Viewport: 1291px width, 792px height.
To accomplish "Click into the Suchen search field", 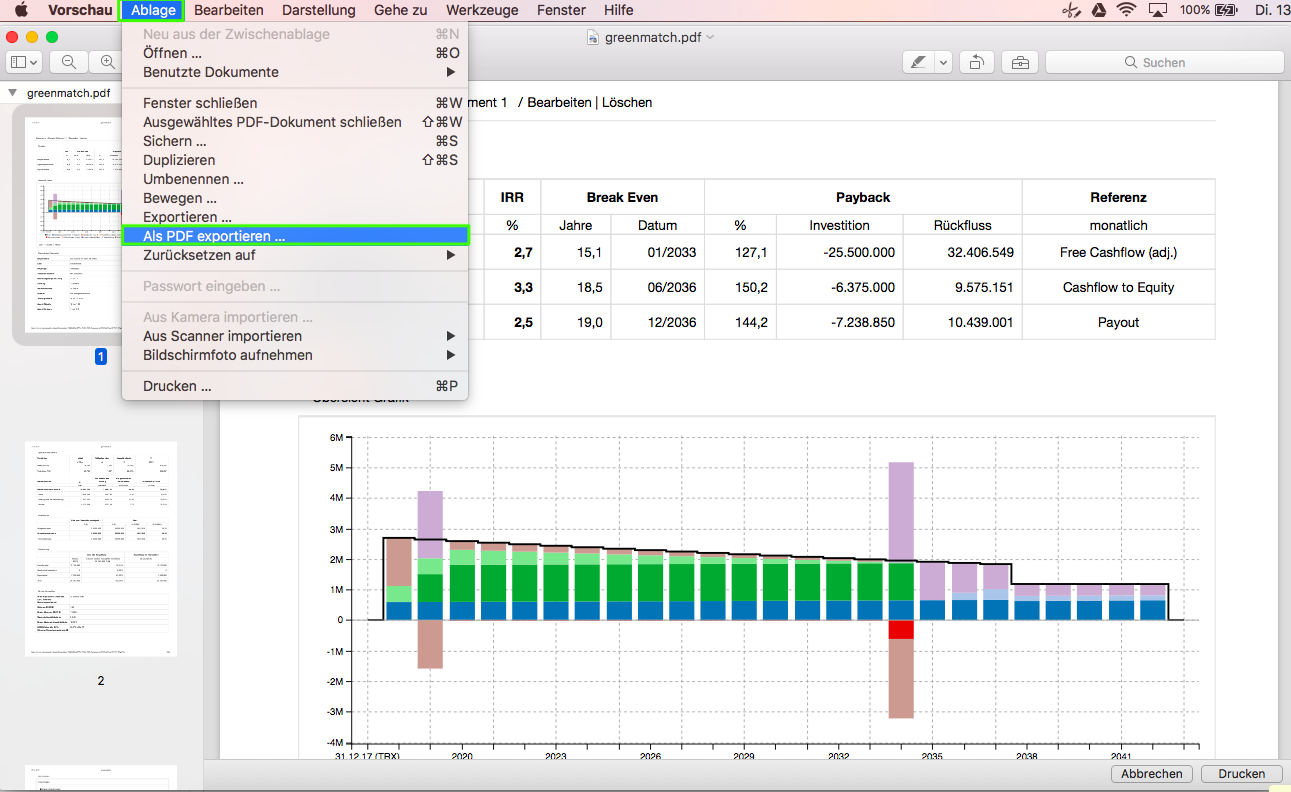I will tap(1164, 62).
